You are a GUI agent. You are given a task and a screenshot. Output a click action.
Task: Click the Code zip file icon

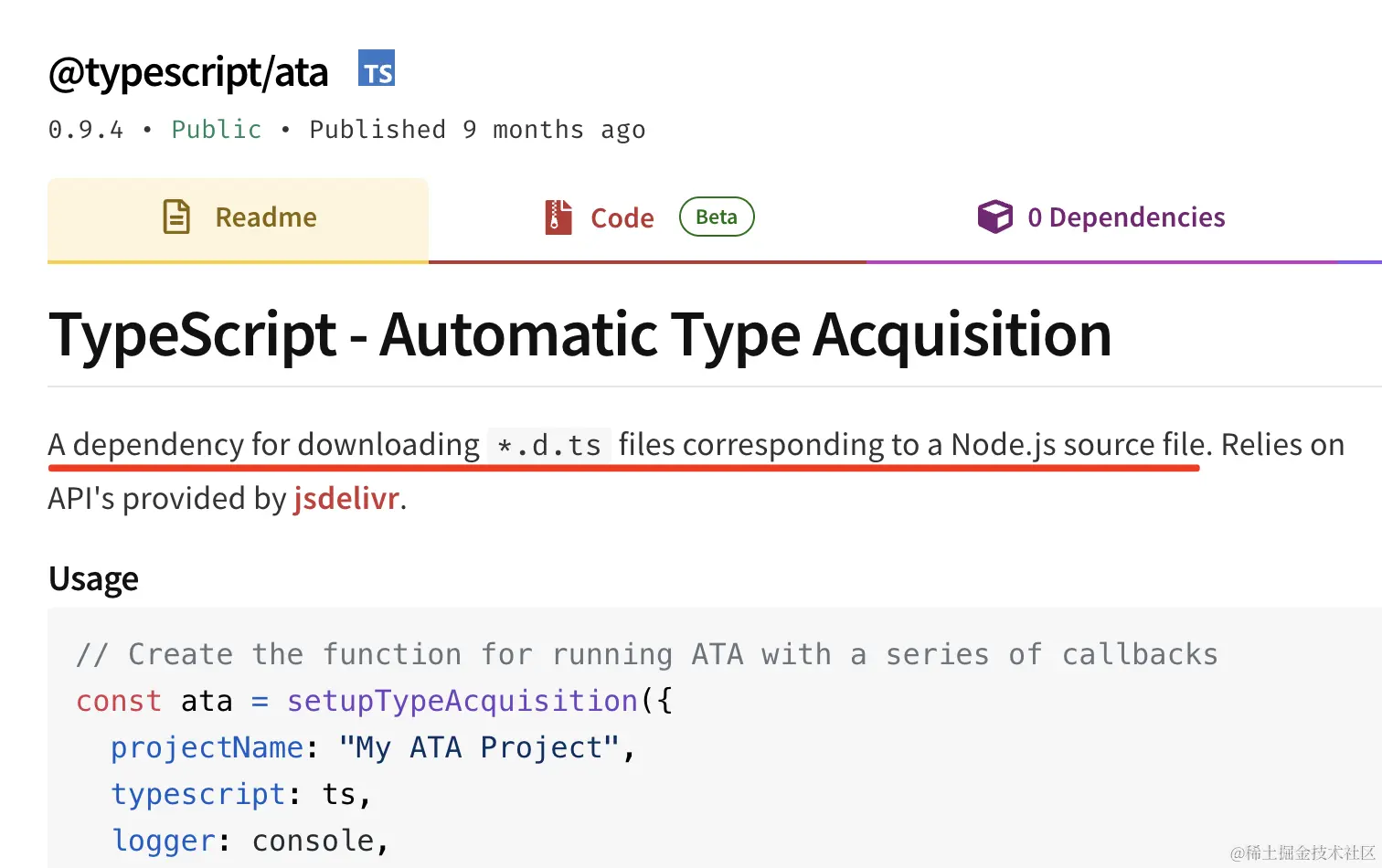click(558, 217)
